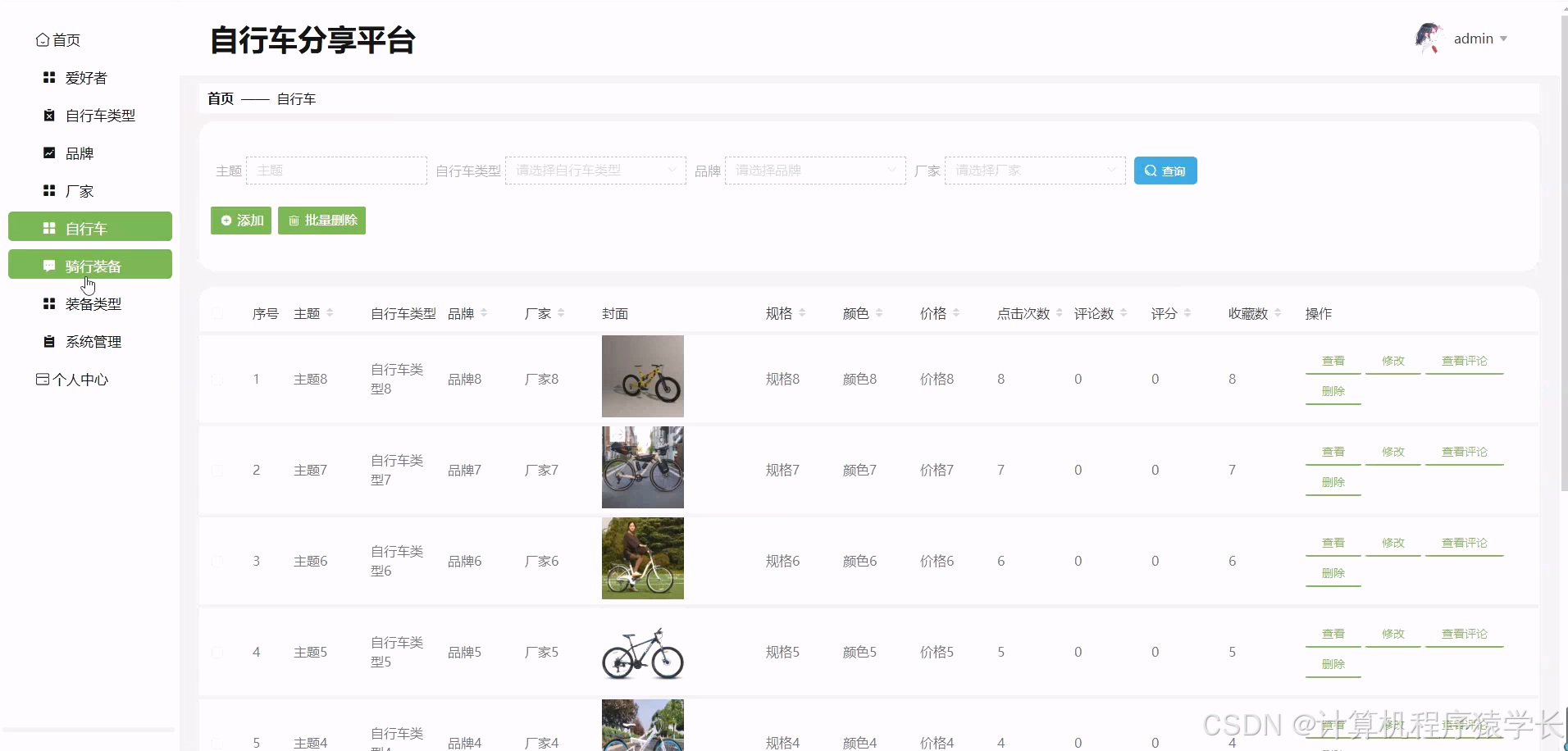1568x751 pixels.
Task: Sort by 评分 column arrows
Action: (1187, 313)
